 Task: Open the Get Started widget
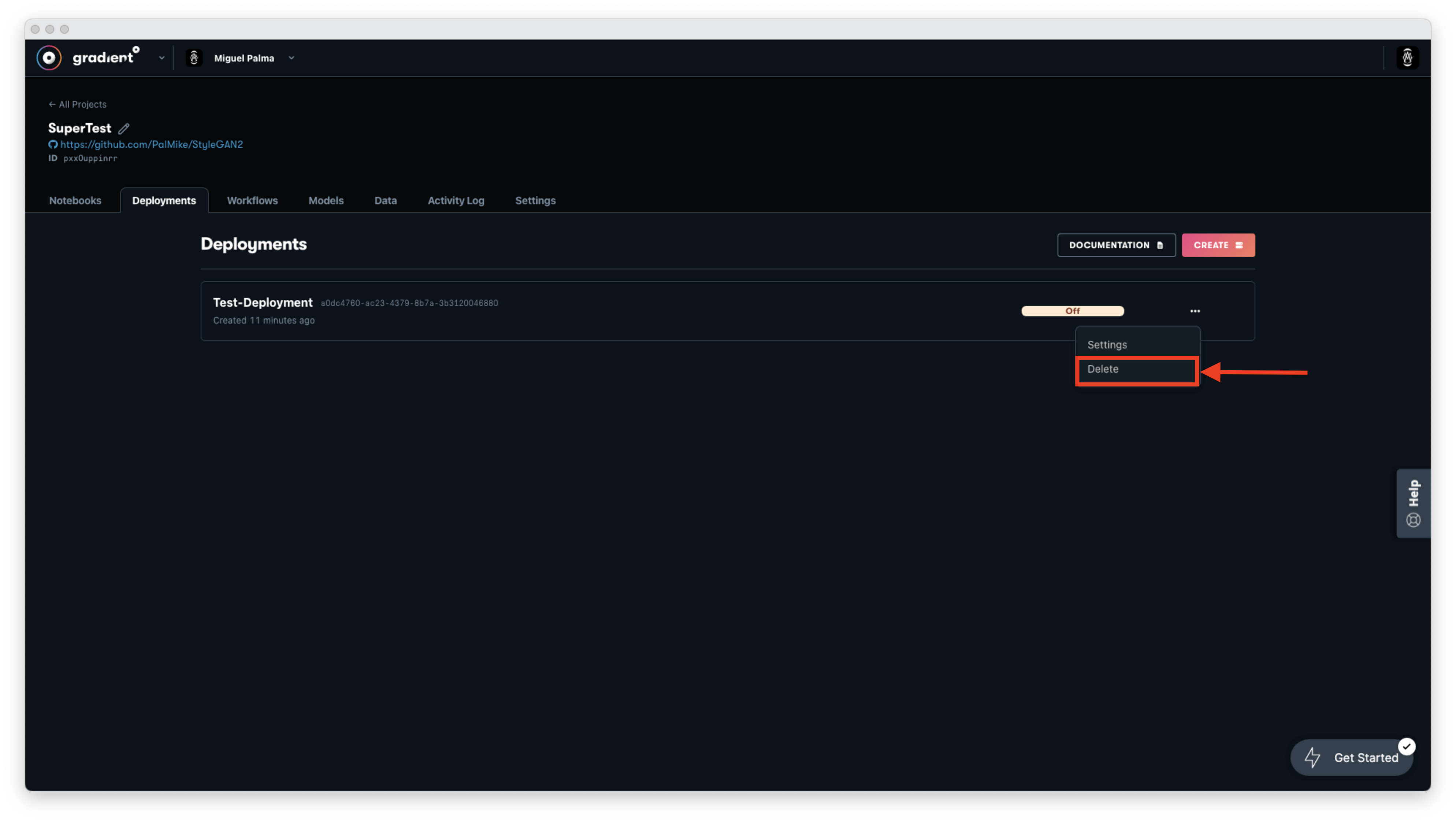(x=1351, y=758)
